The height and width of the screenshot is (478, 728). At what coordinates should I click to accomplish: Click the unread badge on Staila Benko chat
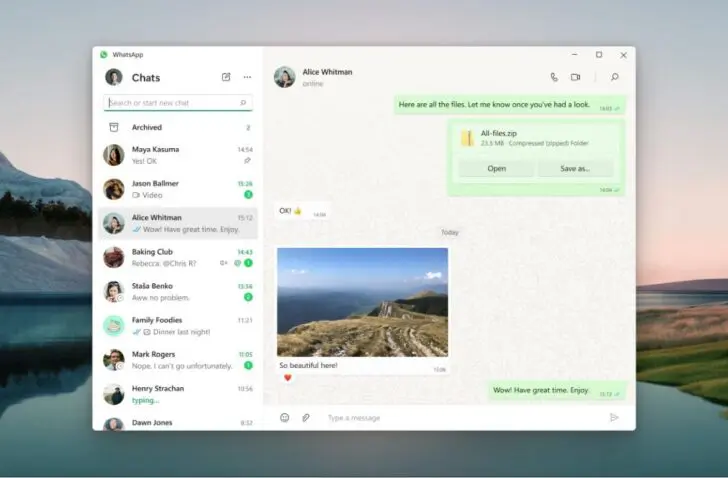coord(248,297)
